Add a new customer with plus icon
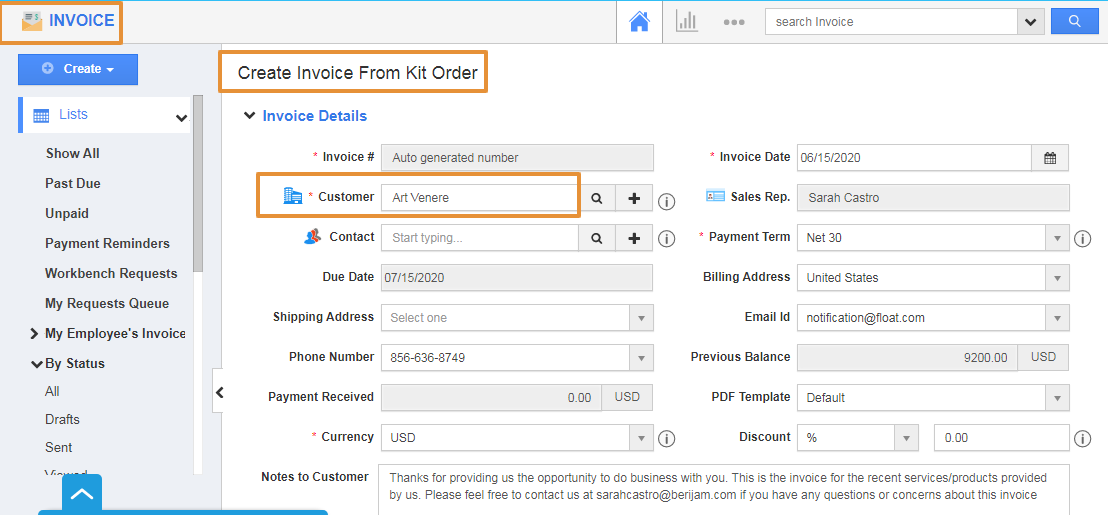This screenshot has width=1108, height=515. (634, 198)
